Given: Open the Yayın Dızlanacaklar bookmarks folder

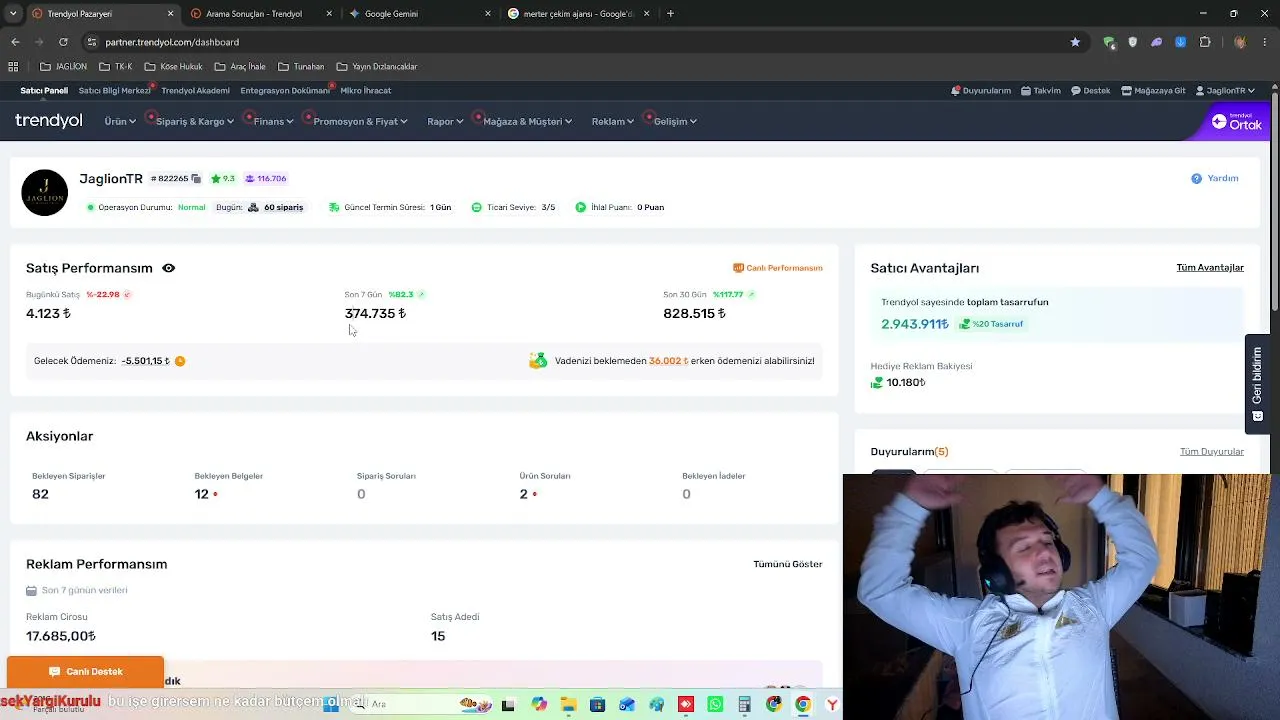Looking at the screenshot, I should [x=377, y=67].
